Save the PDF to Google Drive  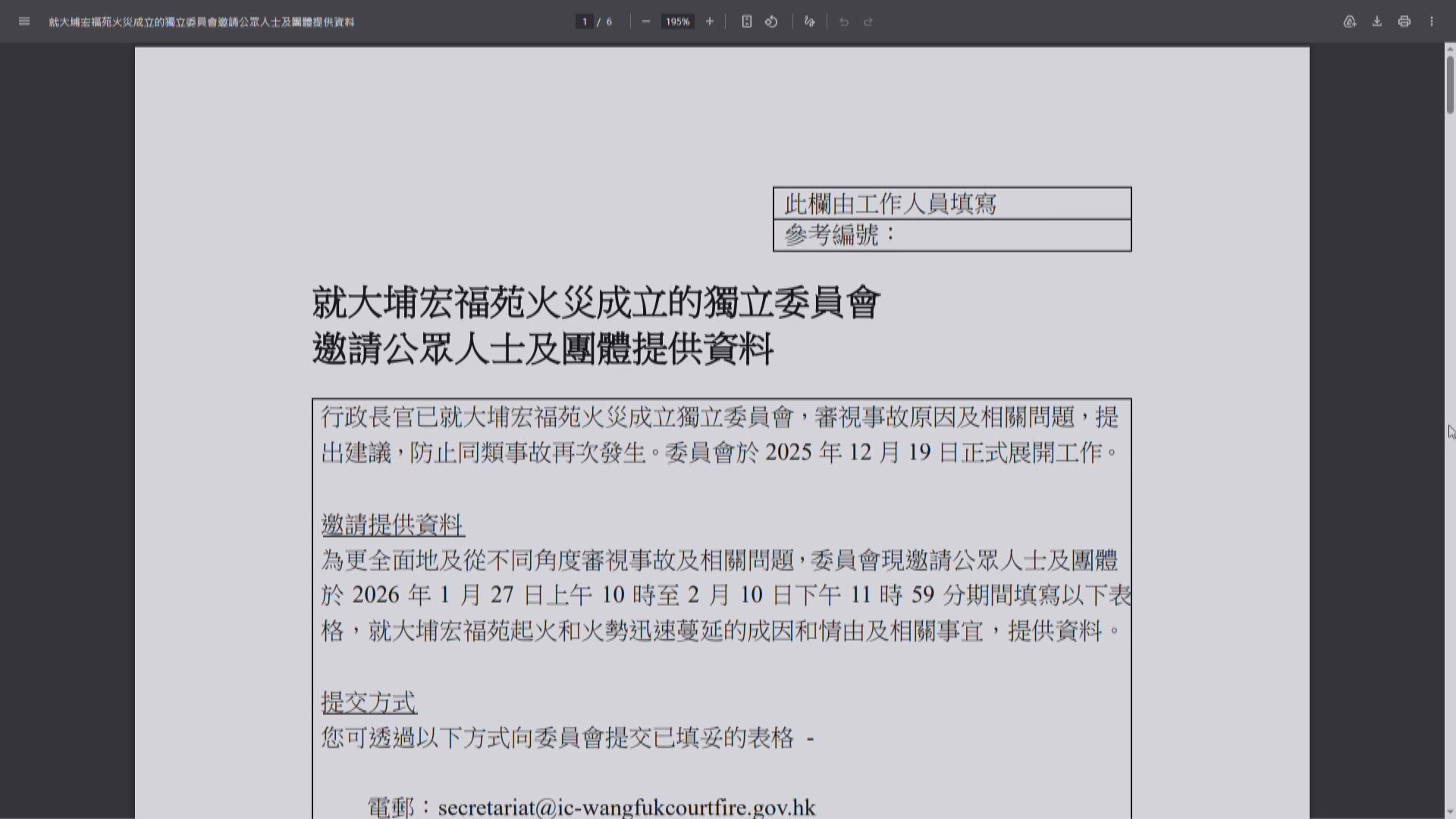click(x=1349, y=21)
